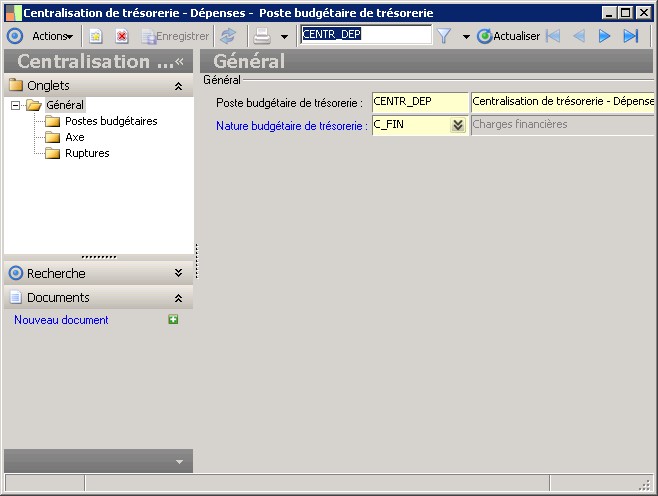
Task: Click the Recherche circle icon
Action: 16,273
